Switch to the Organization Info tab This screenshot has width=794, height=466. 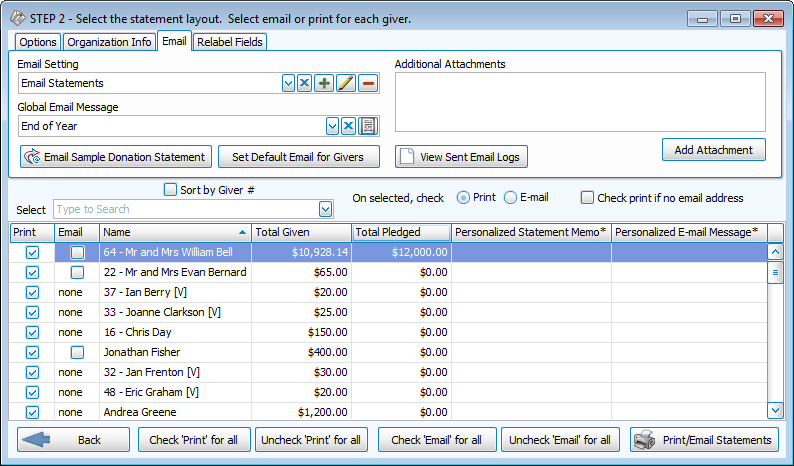pyautogui.click(x=110, y=42)
